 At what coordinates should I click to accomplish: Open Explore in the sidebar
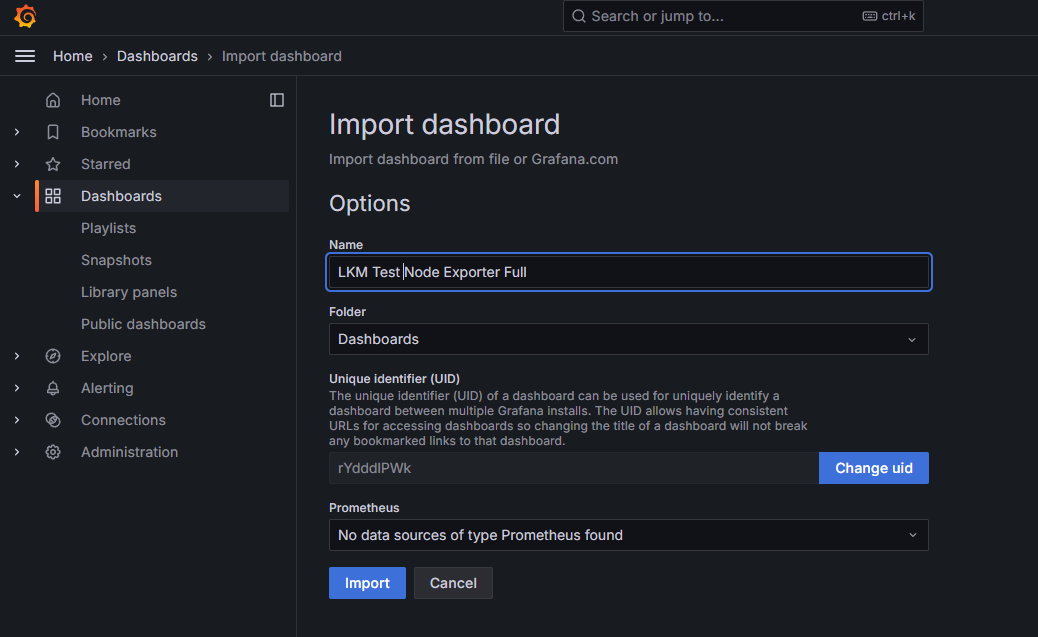coord(106,356)
